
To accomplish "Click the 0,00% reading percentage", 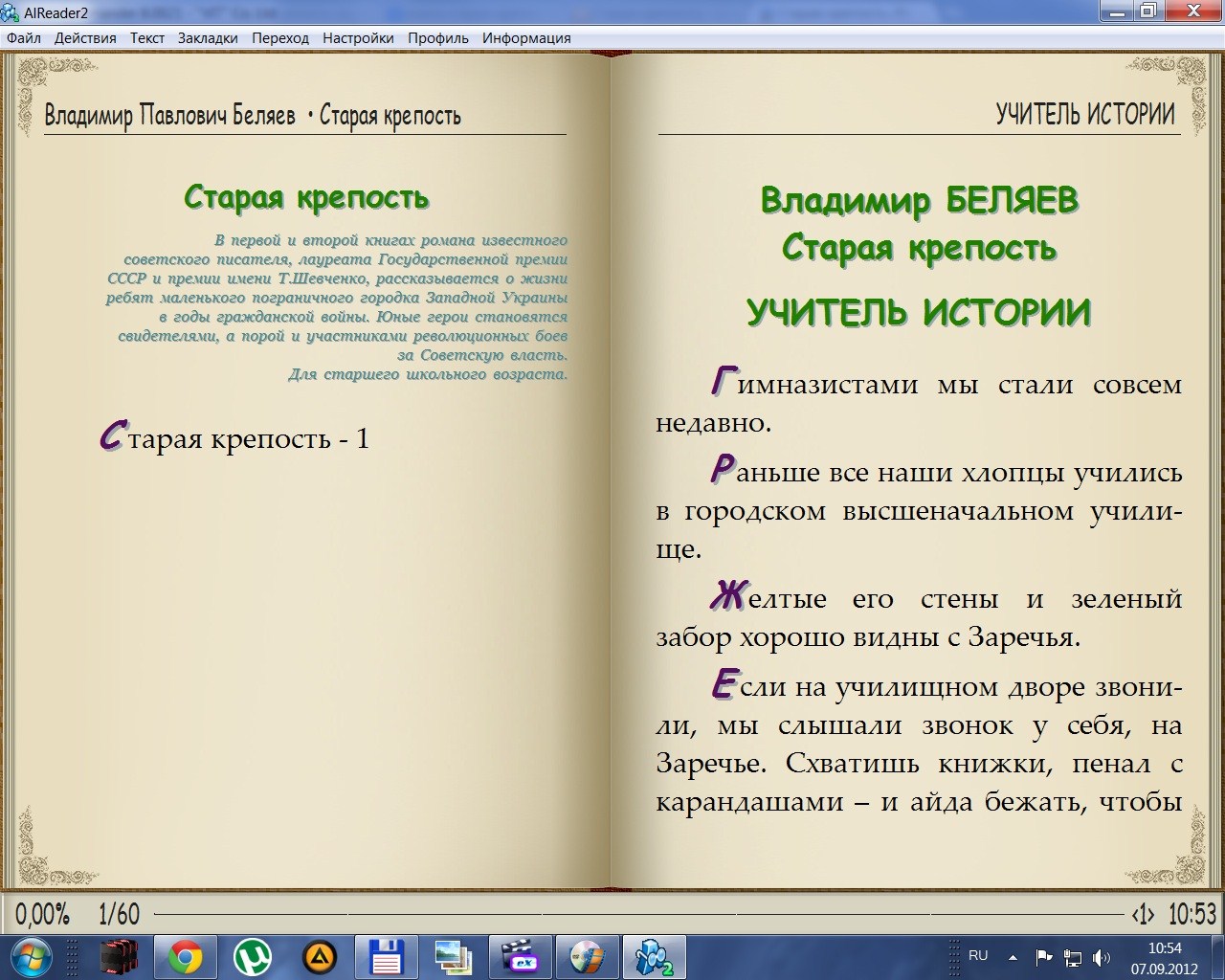I will point(43,915).
